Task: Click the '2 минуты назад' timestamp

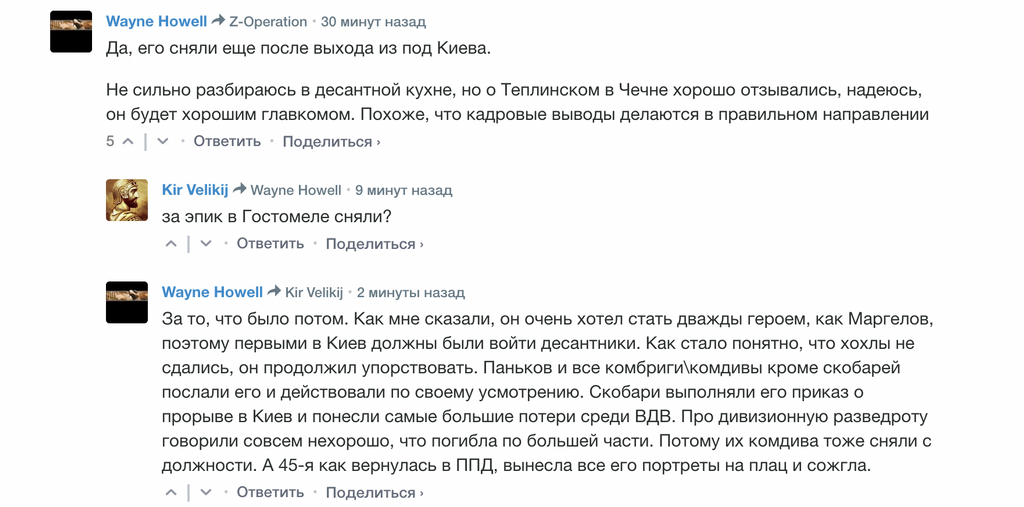Action: click(410, 292)
